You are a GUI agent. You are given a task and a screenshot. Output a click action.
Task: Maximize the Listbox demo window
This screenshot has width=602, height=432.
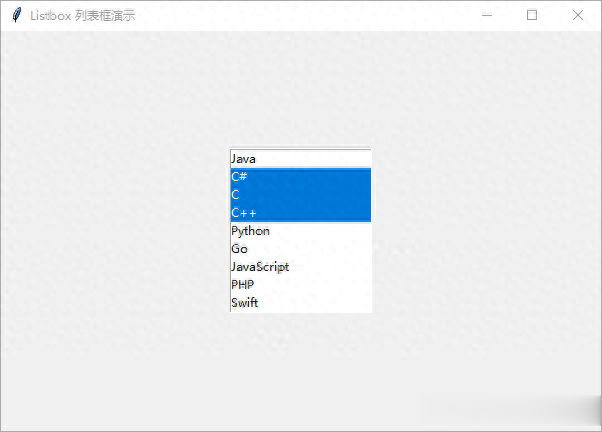click(x=532, y=15)
